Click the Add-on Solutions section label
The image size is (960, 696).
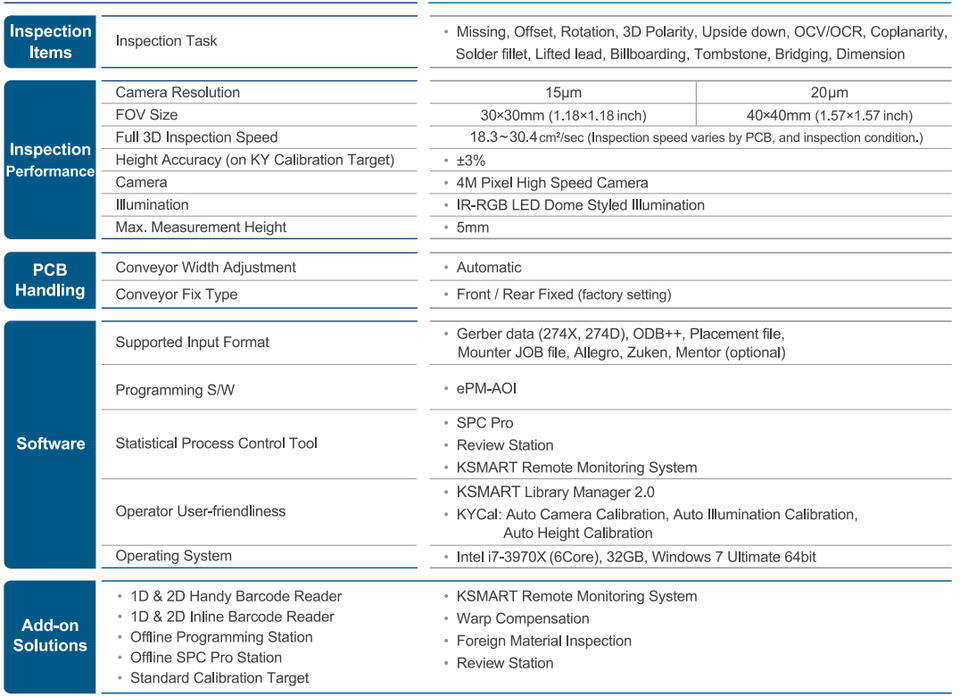pos(50,637)
